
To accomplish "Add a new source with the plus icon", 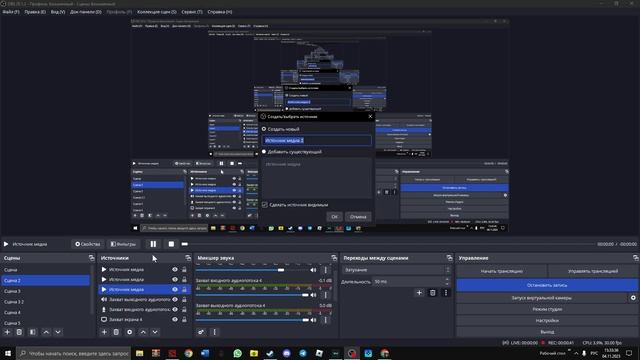I will point(104,332).
